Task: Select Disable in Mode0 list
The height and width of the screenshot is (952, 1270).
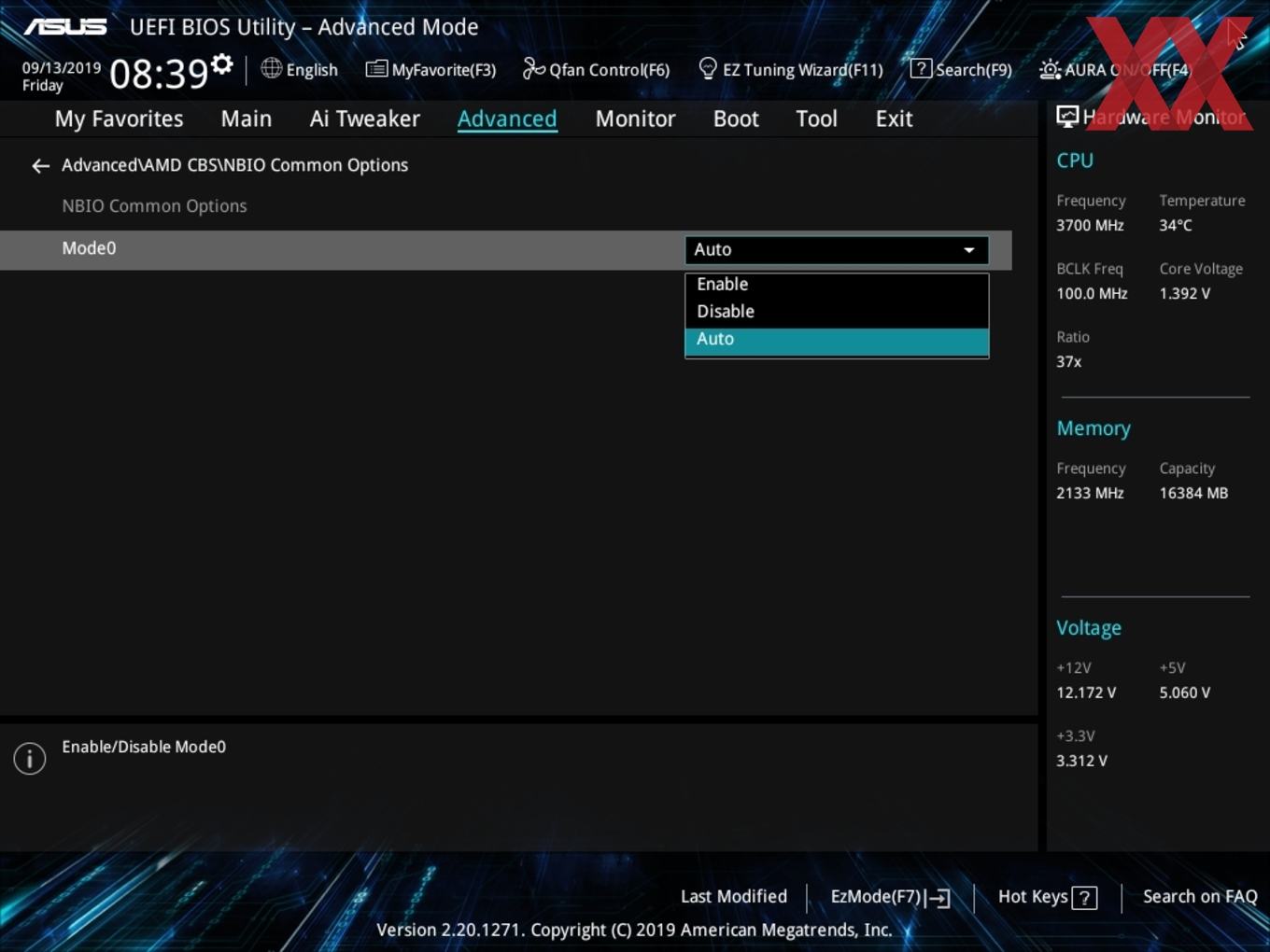Action: 837,312
